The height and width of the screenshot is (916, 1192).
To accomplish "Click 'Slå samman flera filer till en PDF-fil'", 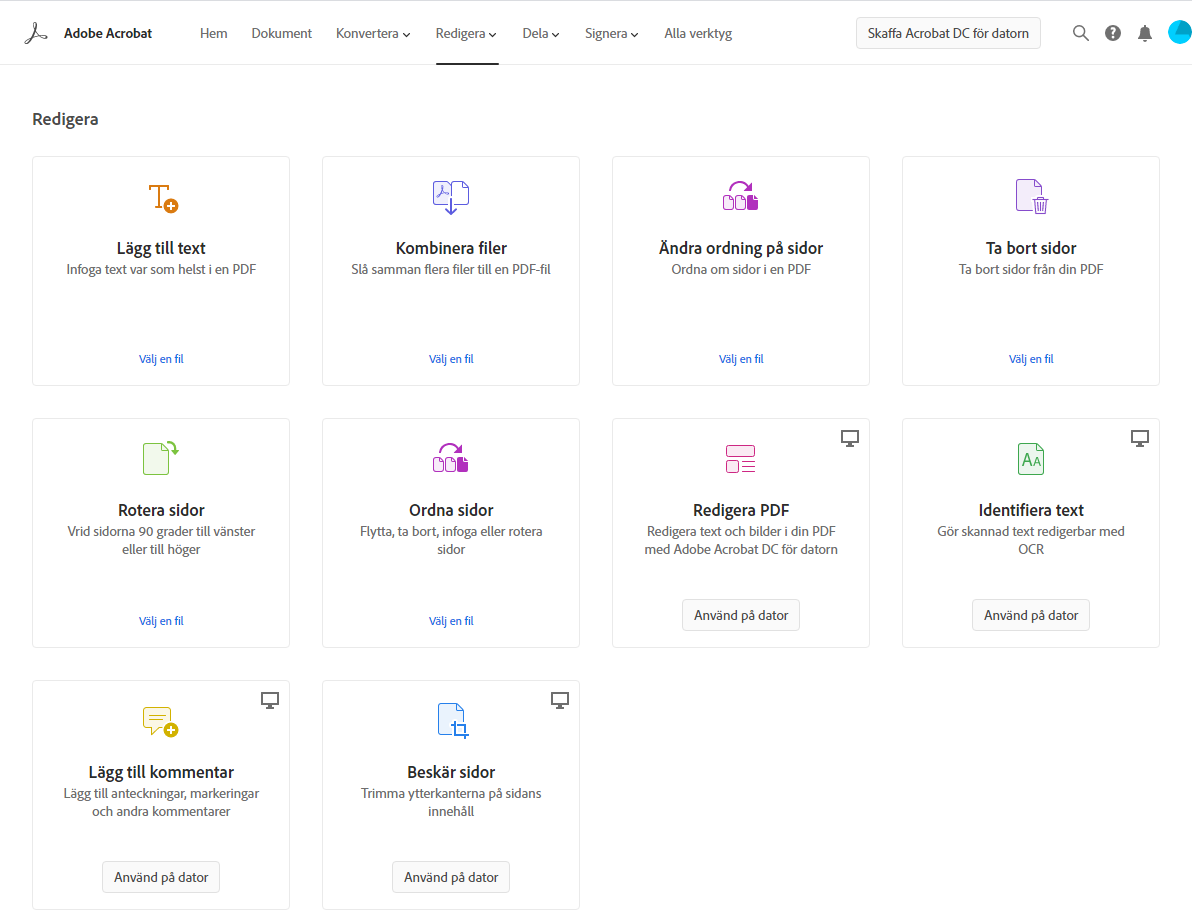I will (451, 270).
